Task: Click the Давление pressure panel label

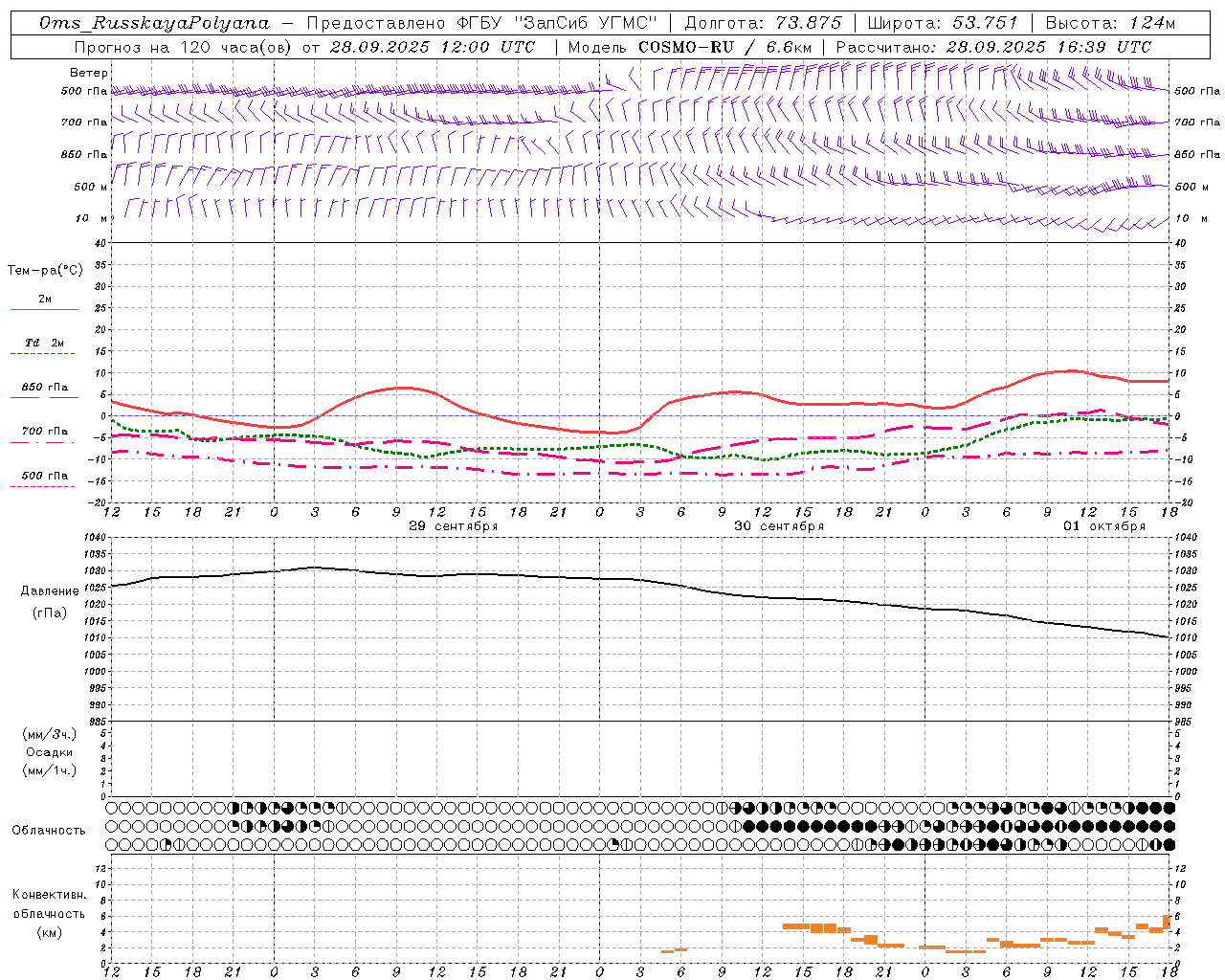Action: click(50, 591)
